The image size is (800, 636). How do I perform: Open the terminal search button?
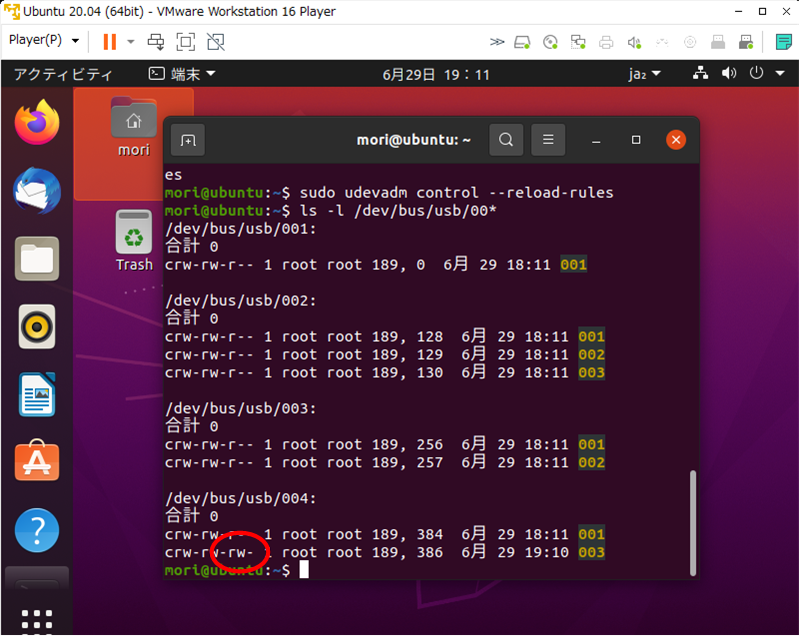point(506,140)
